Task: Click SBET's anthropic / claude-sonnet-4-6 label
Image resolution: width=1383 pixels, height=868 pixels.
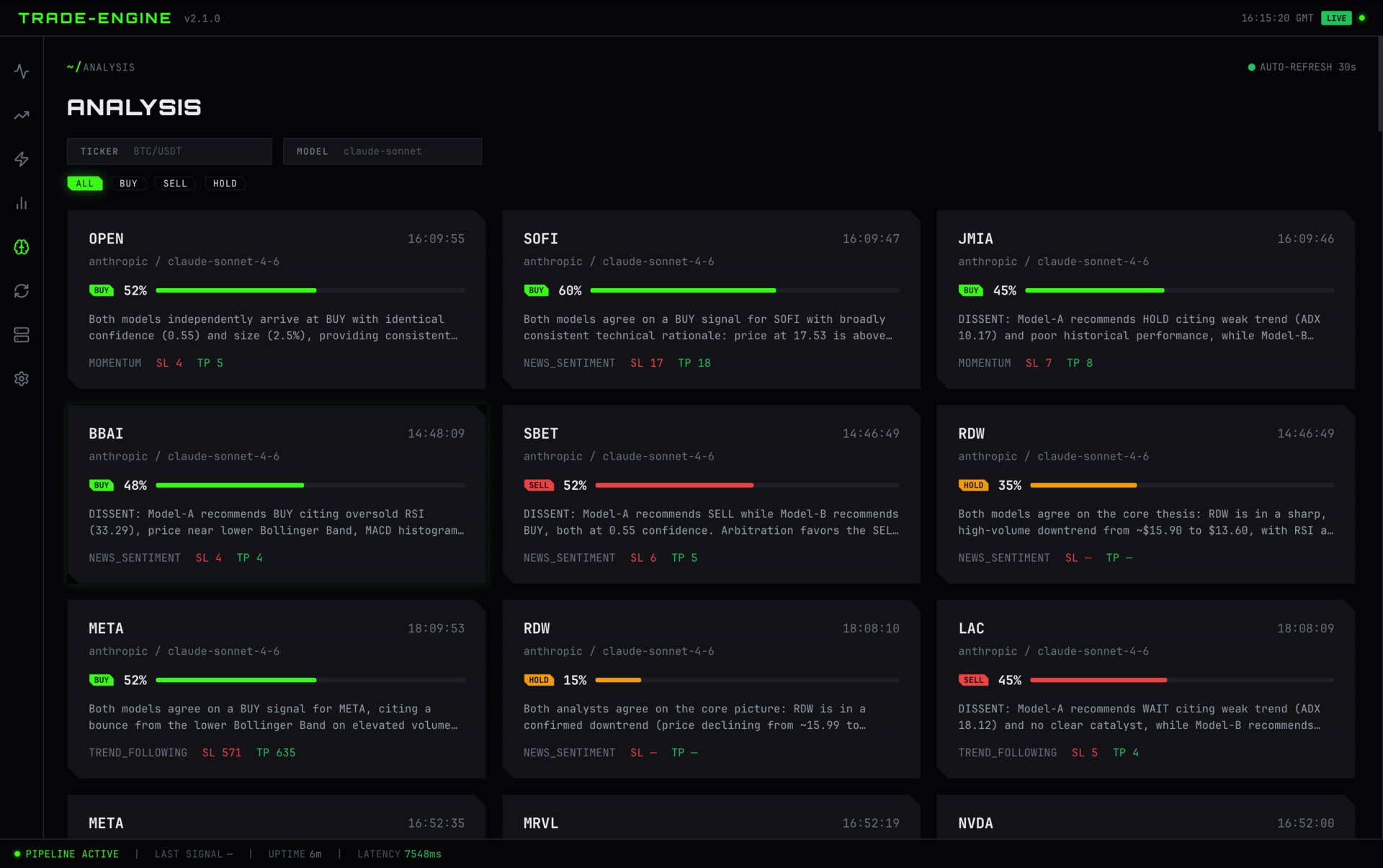Action: 619,457
